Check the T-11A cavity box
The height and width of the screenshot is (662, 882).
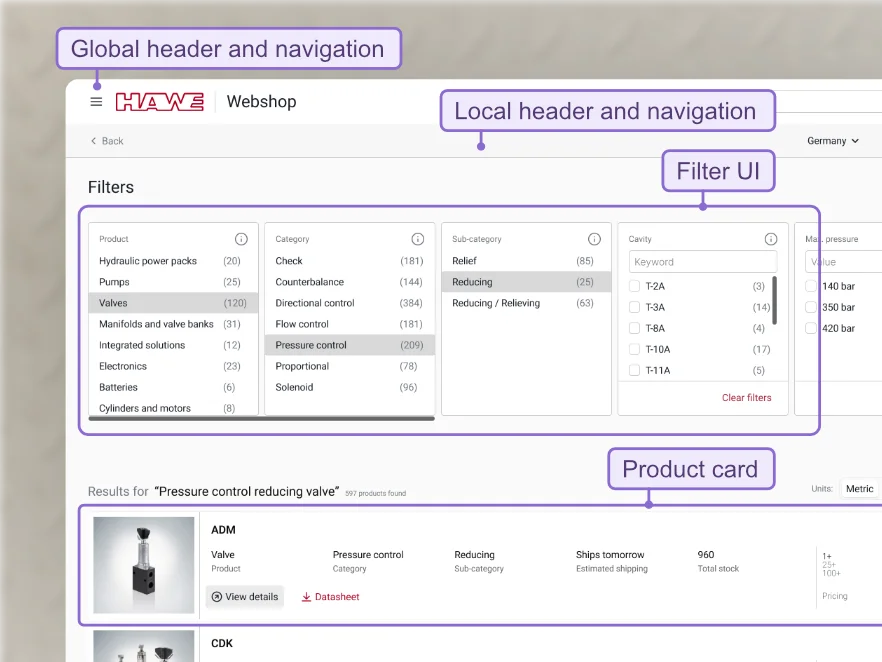(634, 371)
